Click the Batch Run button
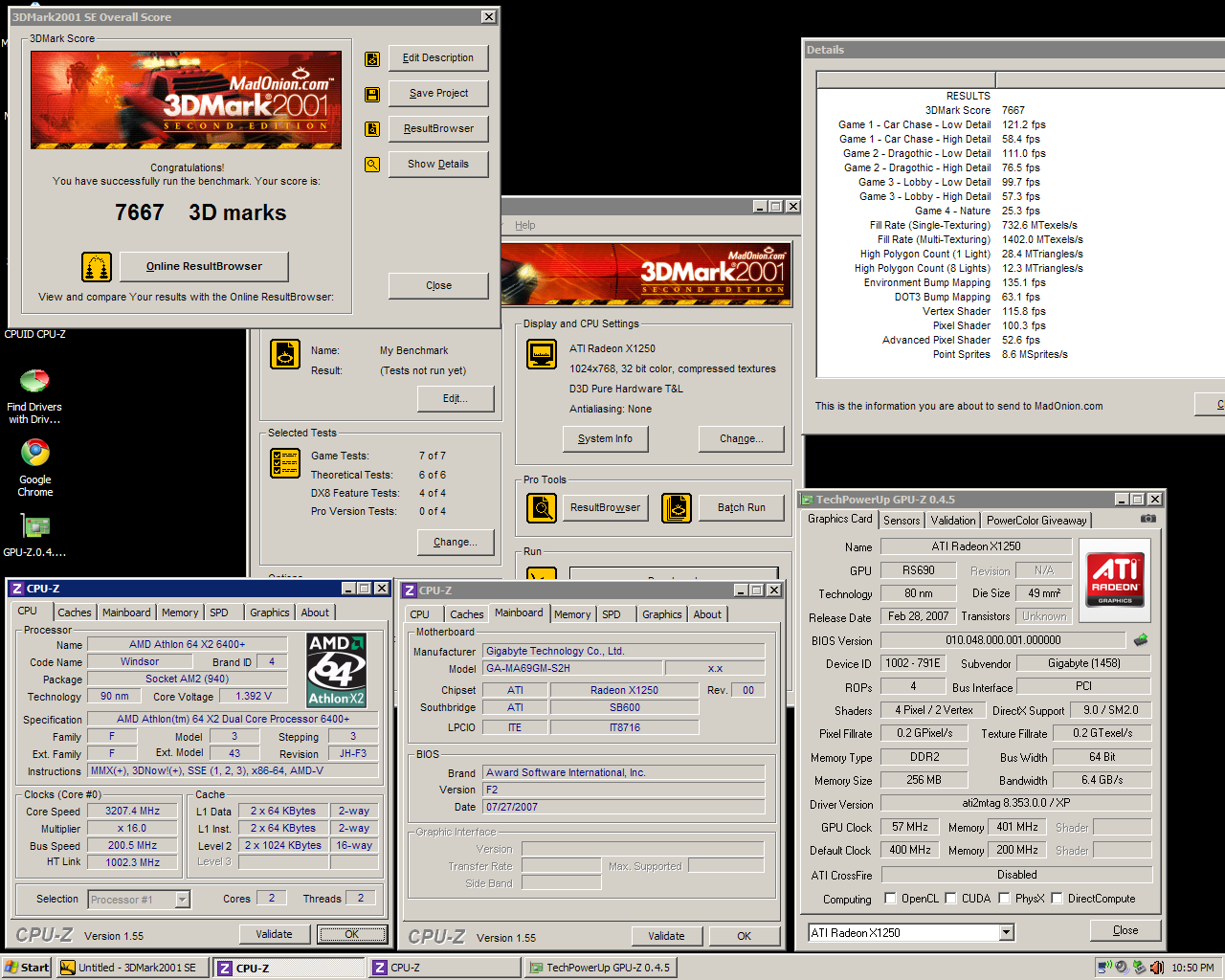The width and height of the screenshot is (1225, 980). click(x=742, y=508)
